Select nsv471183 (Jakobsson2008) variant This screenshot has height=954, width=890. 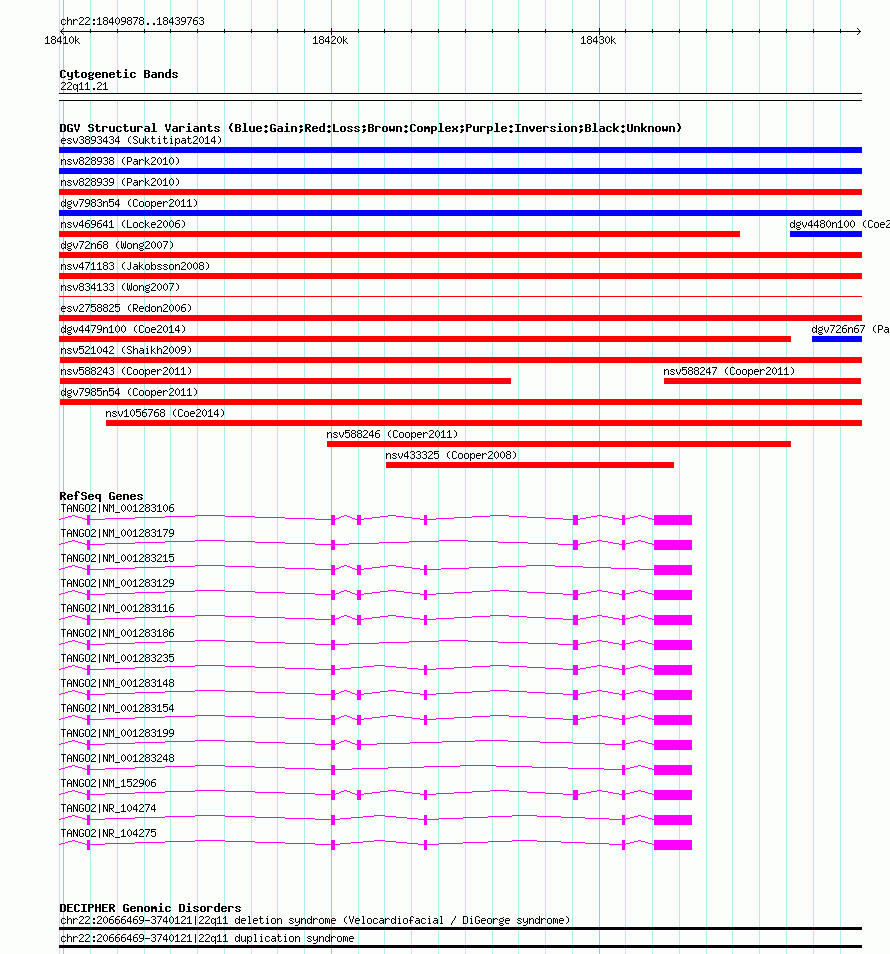135,266
